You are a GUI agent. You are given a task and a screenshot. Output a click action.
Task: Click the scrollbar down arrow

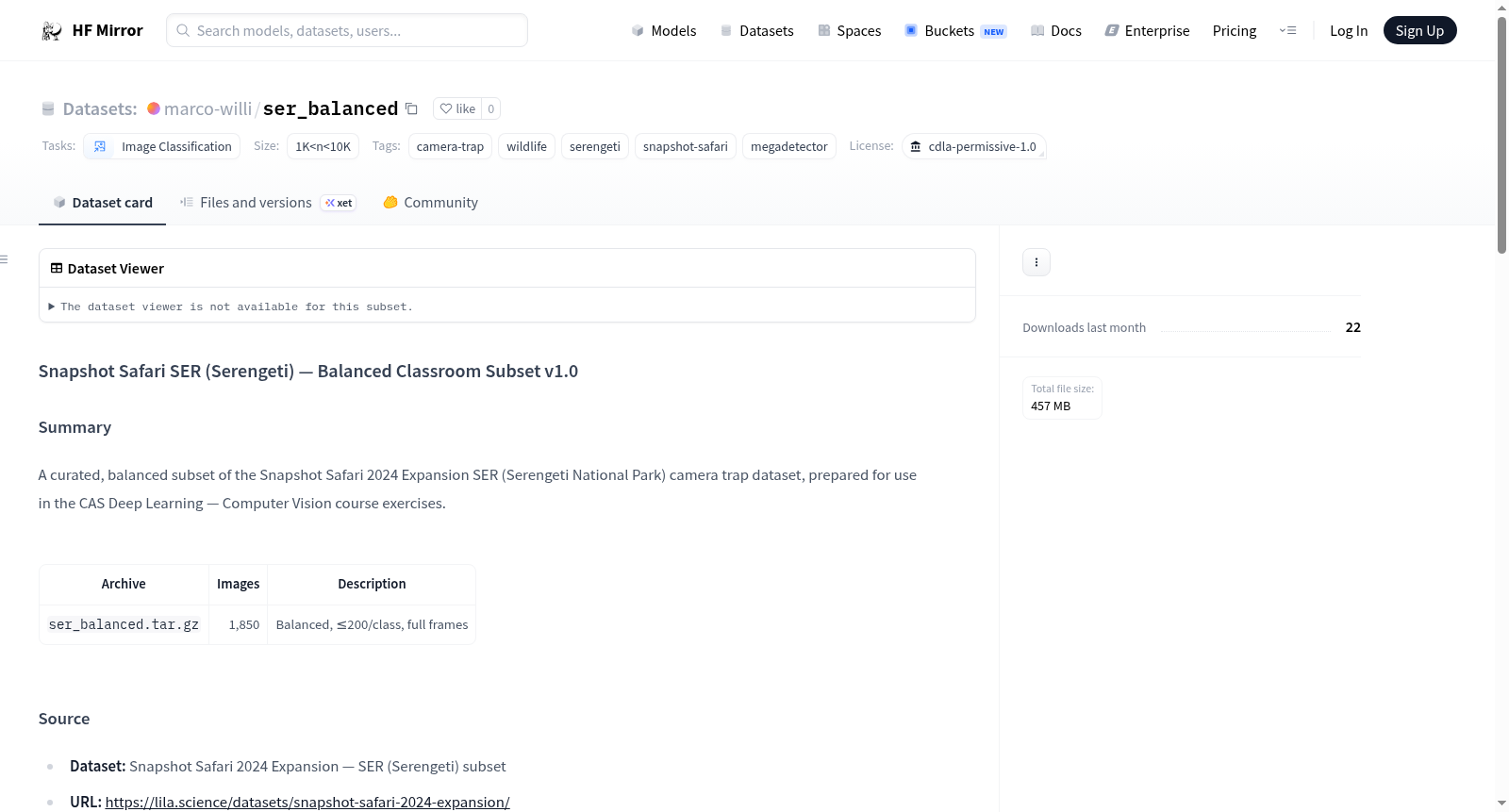1501,804
